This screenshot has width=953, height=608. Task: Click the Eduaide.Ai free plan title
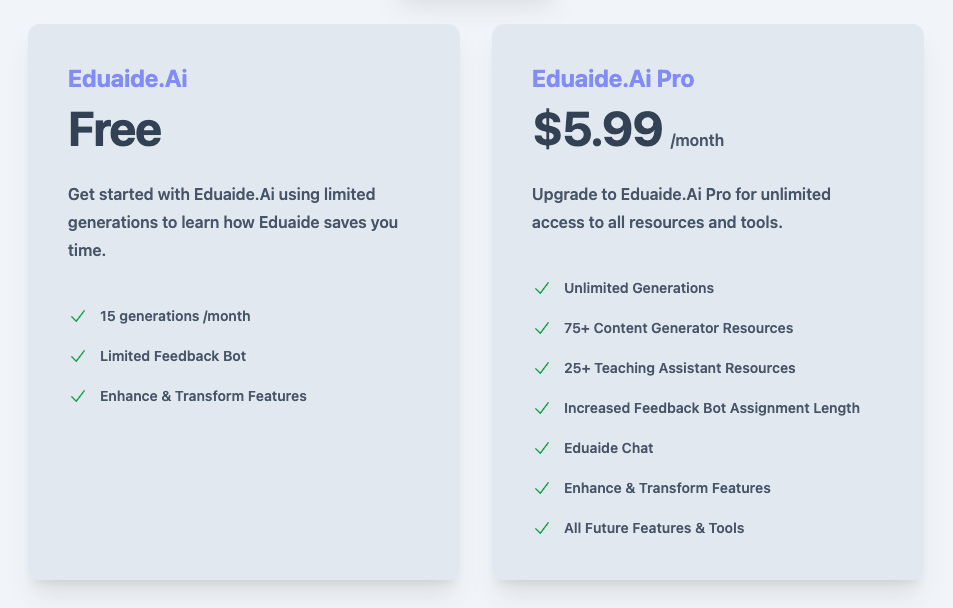pos(127,78)
